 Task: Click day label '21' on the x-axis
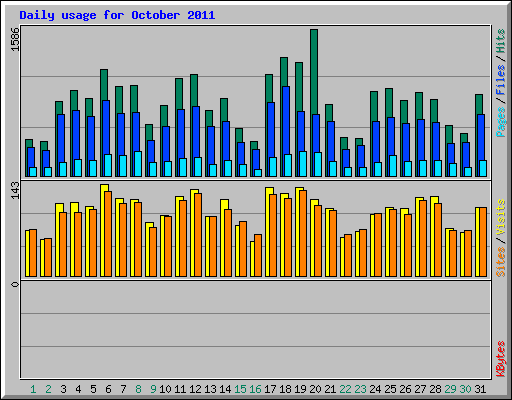330,389
